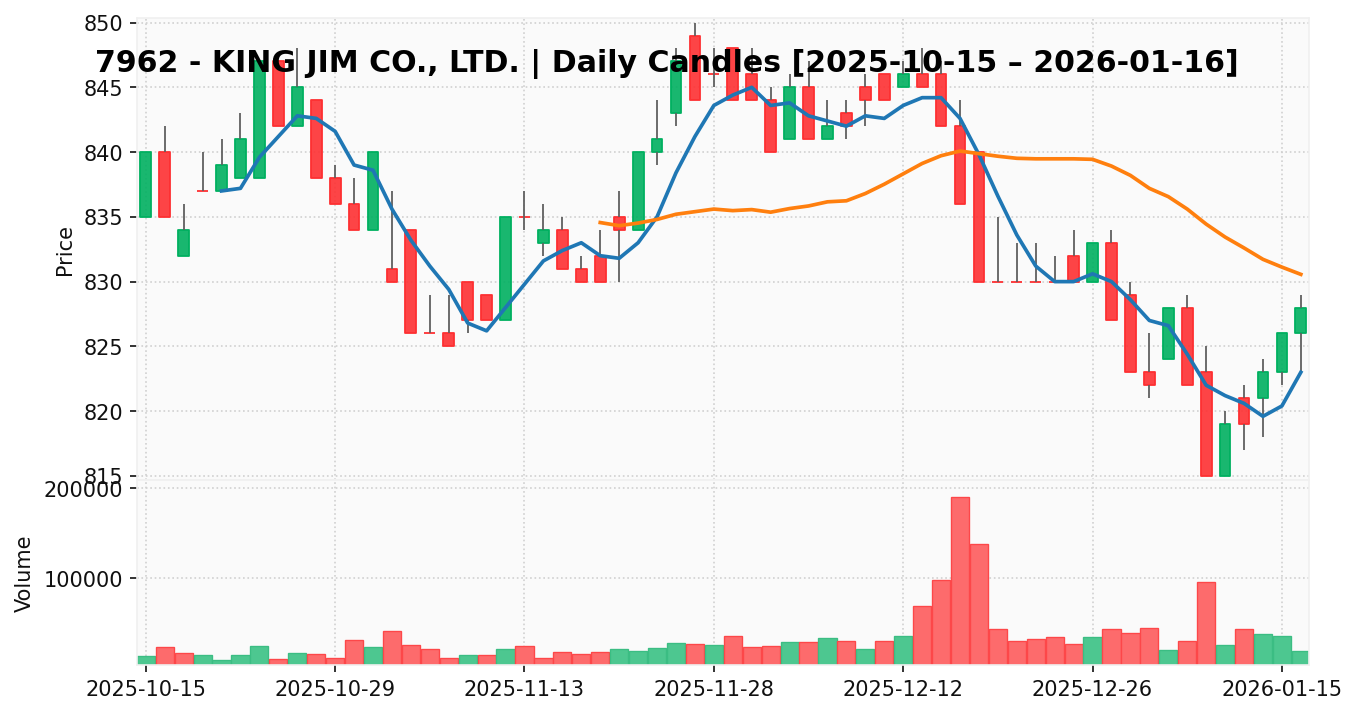
Task: Select the 2025-10-15 date label
Action: [146, 689]
